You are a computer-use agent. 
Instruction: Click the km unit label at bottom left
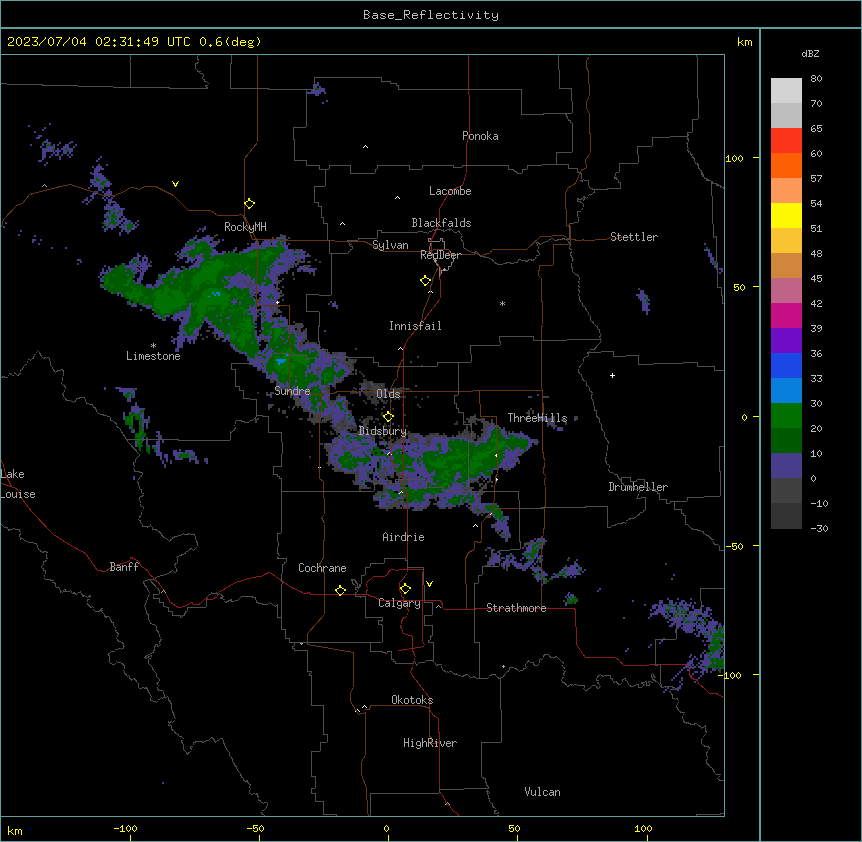[15, 830]
